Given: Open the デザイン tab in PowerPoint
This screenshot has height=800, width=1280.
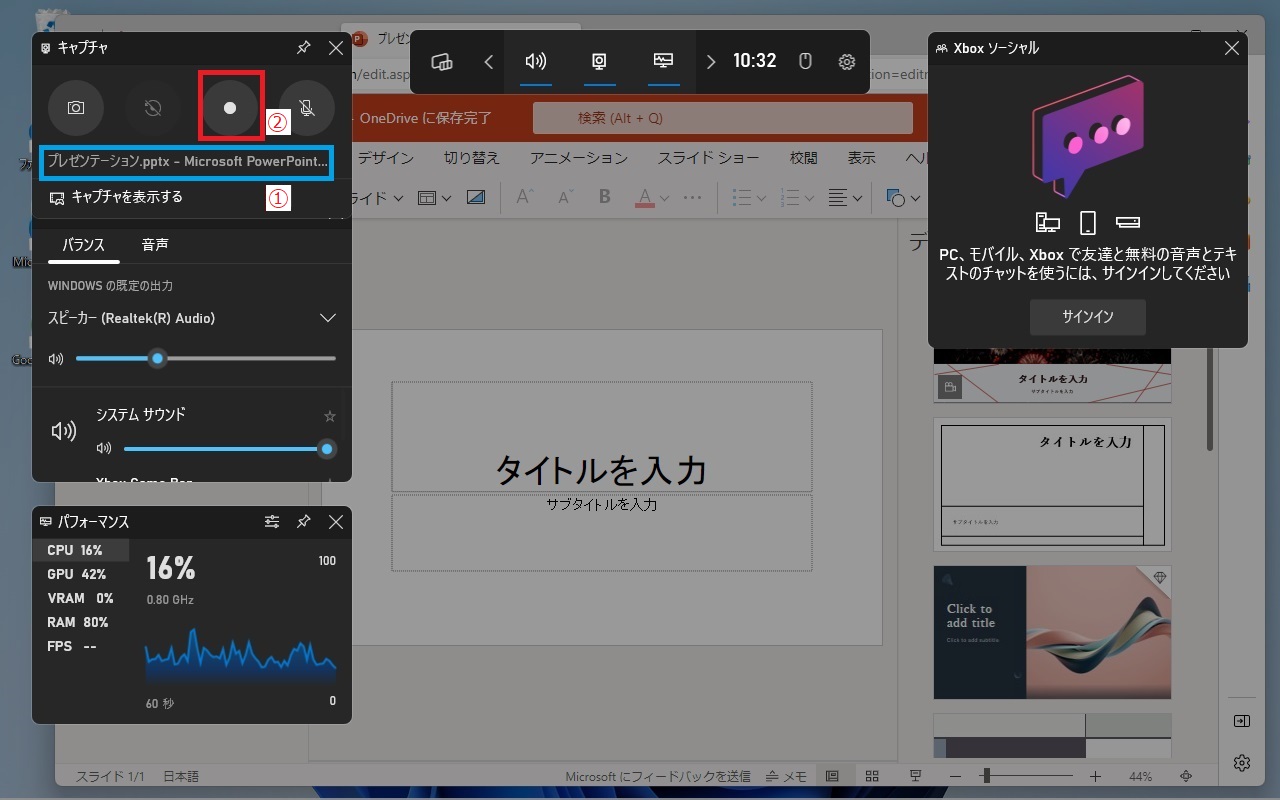Looking at the screenshot, I should (385, 158).
